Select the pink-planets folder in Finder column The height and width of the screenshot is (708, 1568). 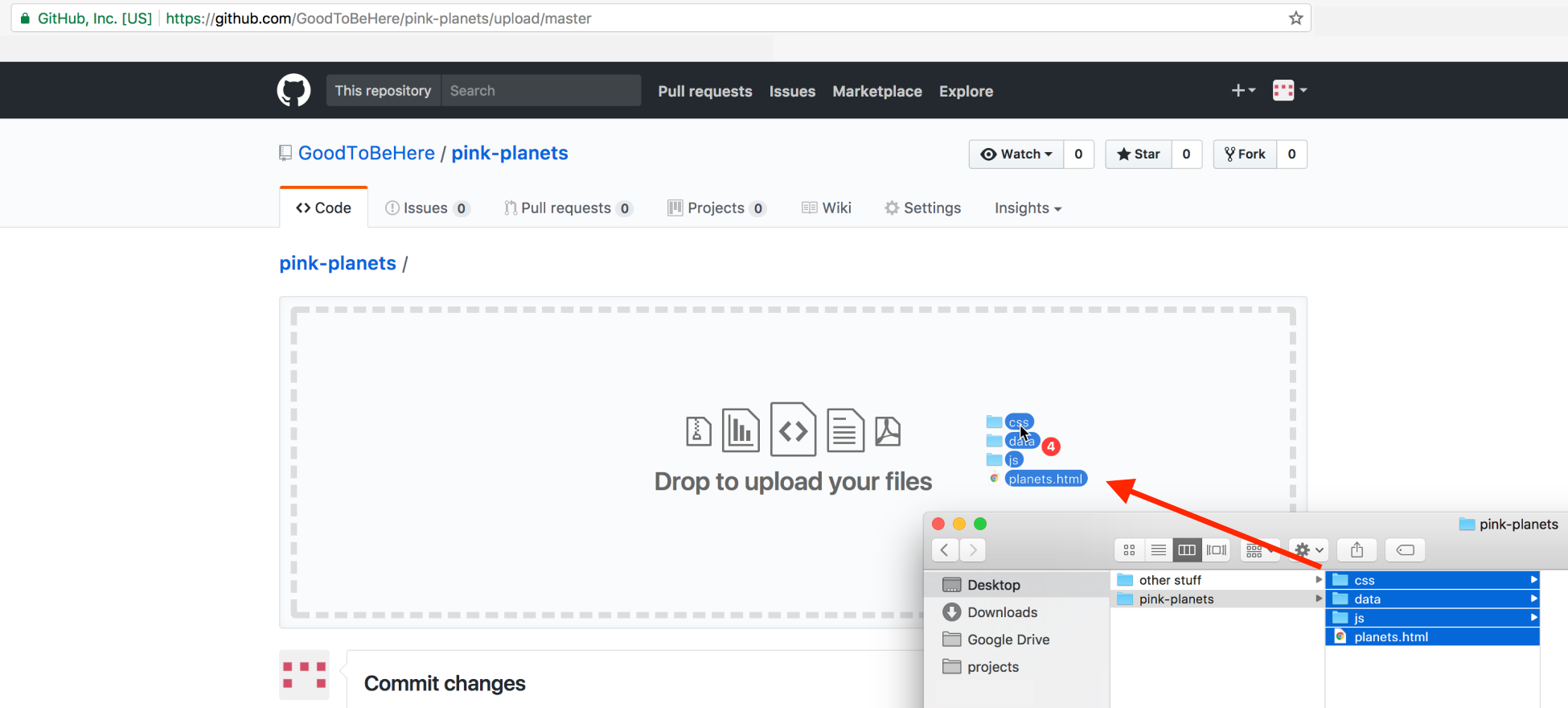tap(1217, 599)
